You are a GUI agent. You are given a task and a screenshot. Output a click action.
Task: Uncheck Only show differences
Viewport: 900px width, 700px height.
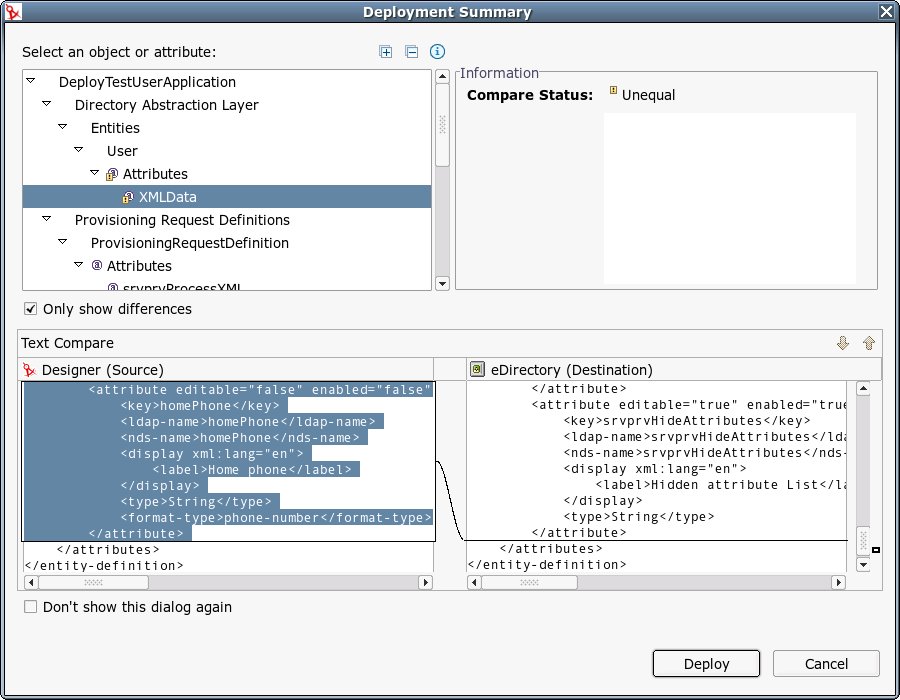click(x=30, y=309)
